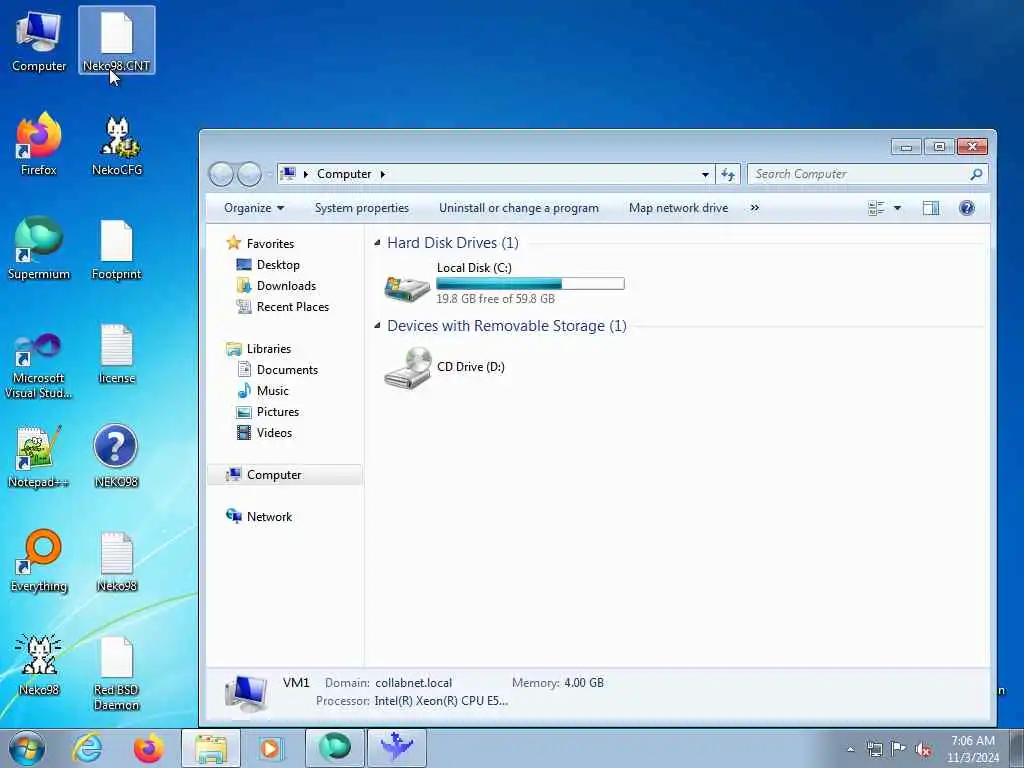Select the Local Disk (C:) drive icon
This screenshot has height=768, width=1024.
tap(407, 287)
